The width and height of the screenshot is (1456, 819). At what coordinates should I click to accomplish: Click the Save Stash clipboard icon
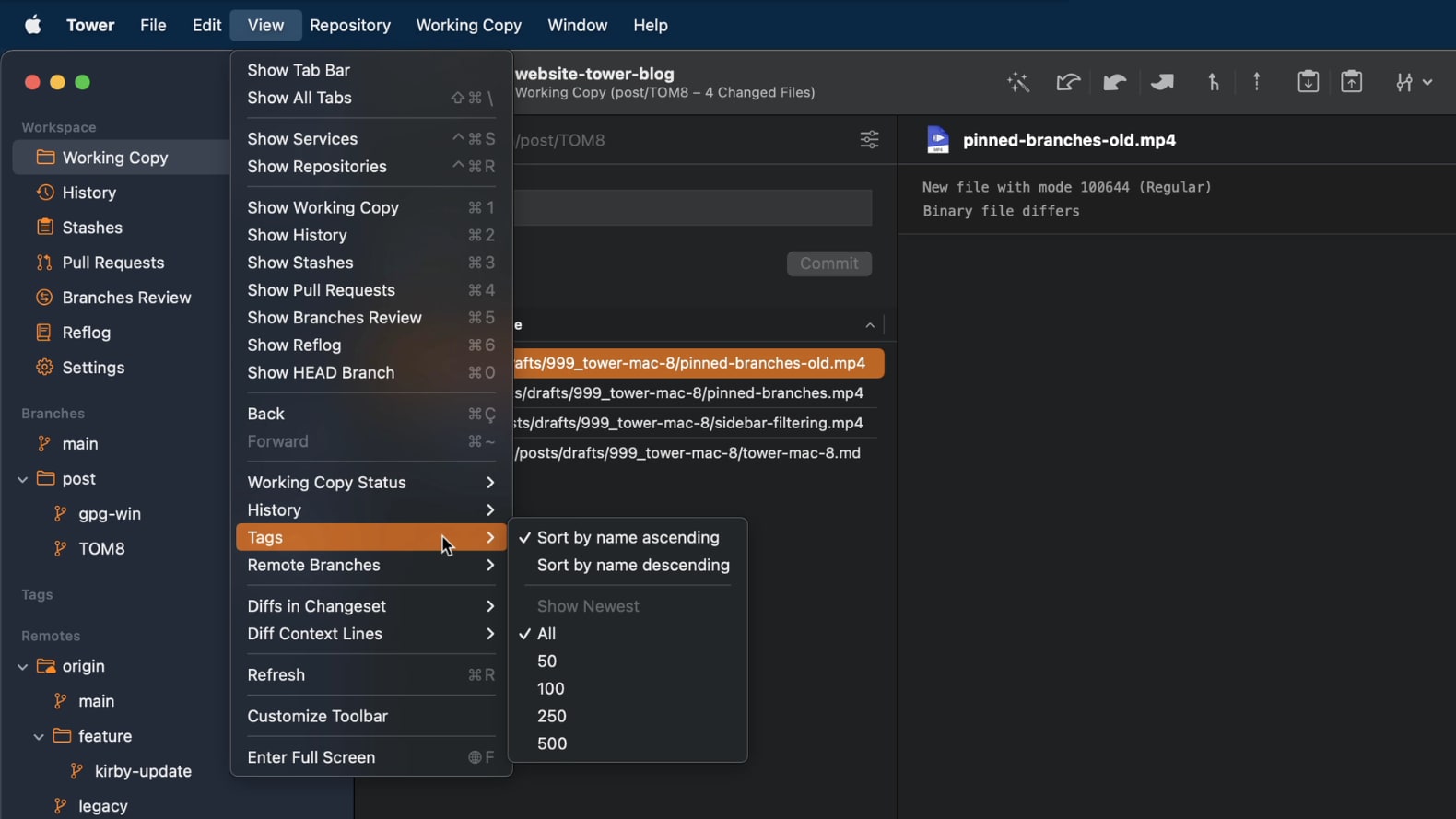coord(1308,82)
